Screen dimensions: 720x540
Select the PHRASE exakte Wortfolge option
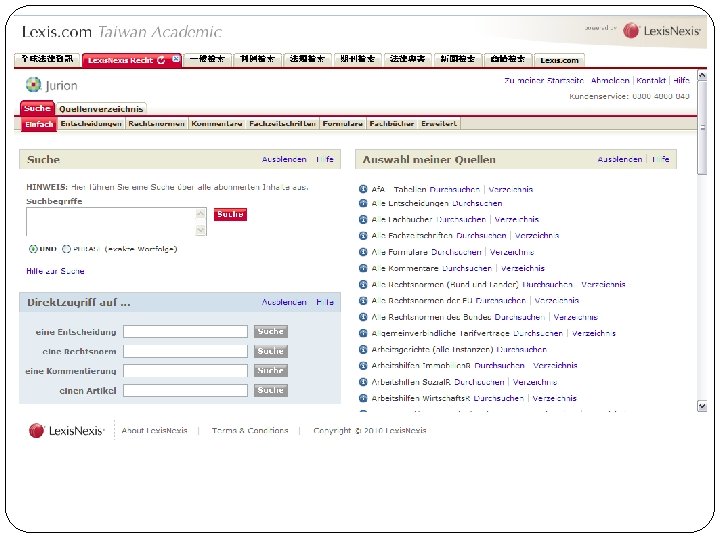point(67,249)
